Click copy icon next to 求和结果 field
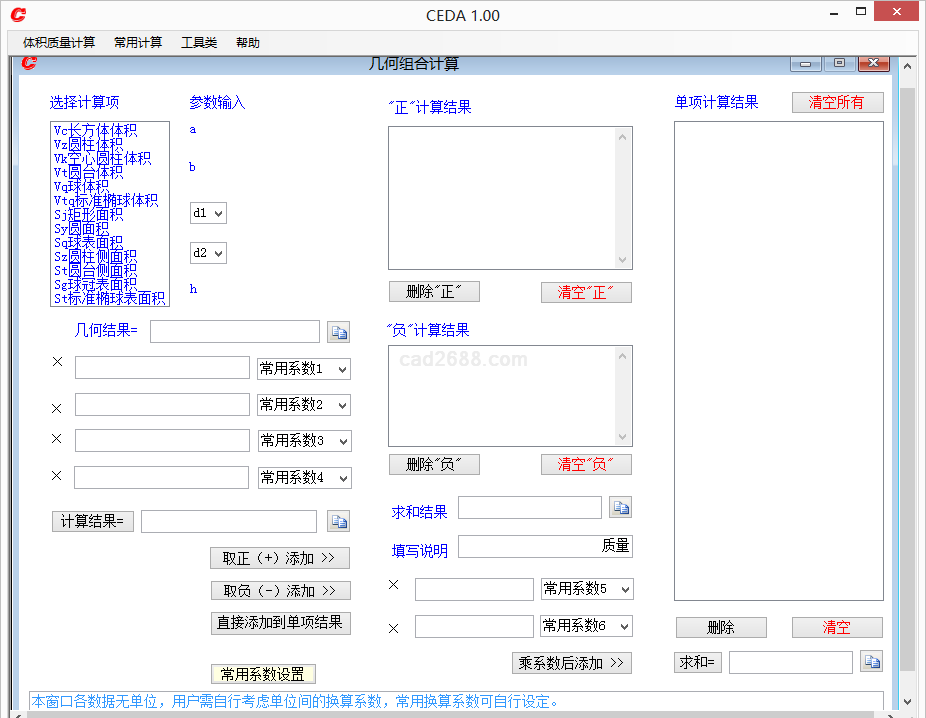This screenshot has width=926, height=718. coord(621,508)
